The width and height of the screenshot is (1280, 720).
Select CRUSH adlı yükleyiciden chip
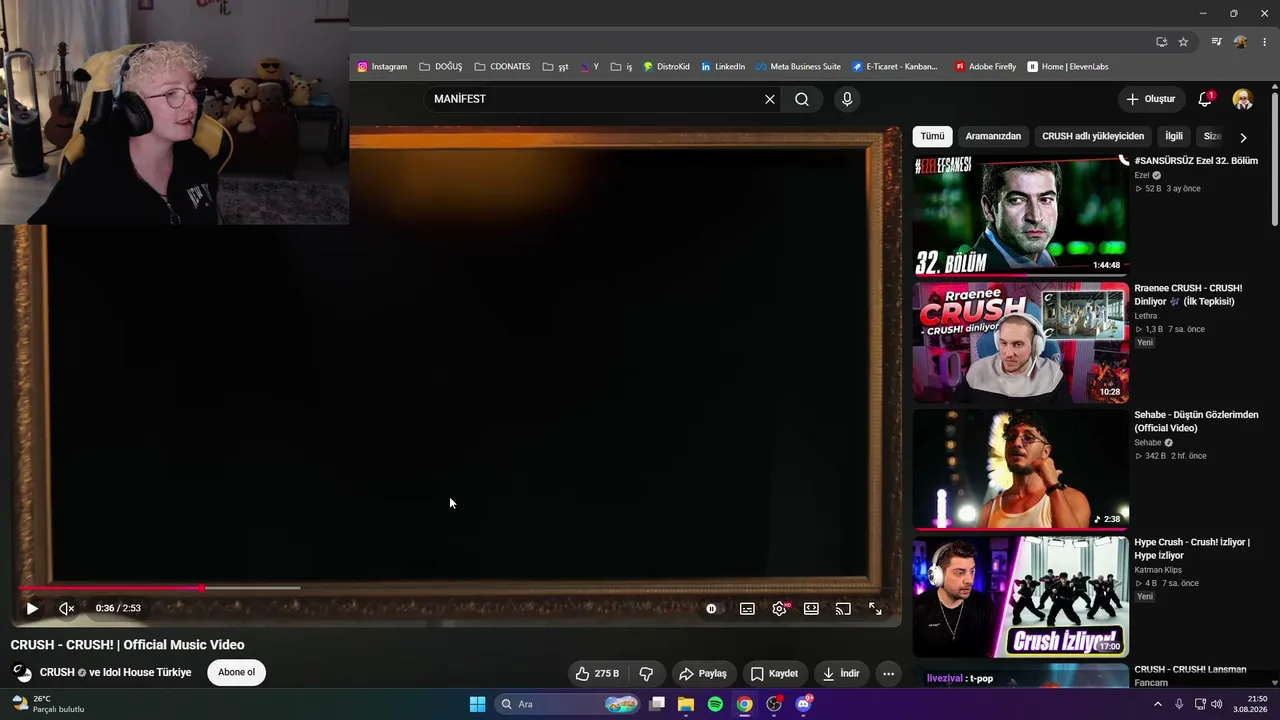coord(1093,136)
